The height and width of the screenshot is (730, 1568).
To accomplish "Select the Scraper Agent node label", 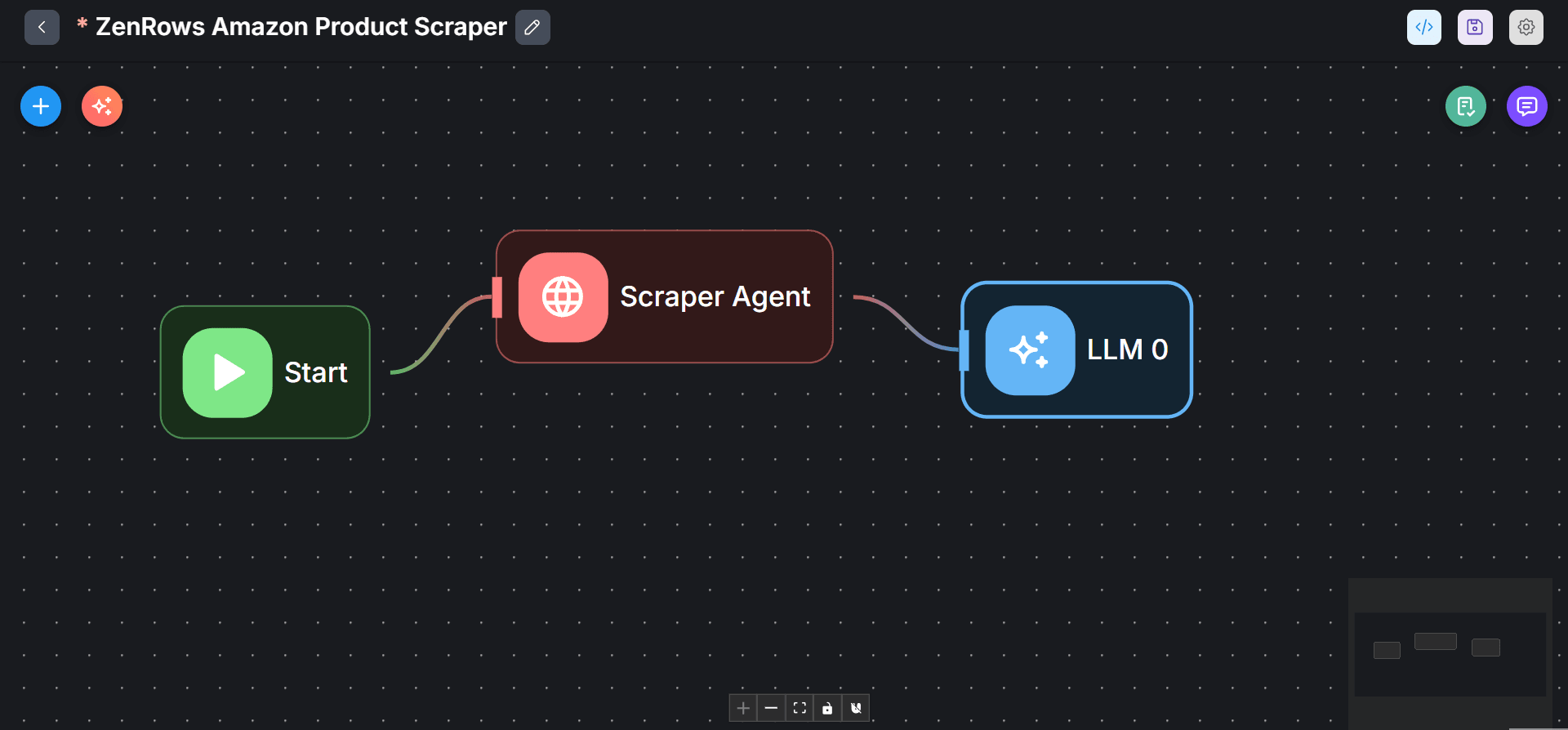I will tap(715, 296).
